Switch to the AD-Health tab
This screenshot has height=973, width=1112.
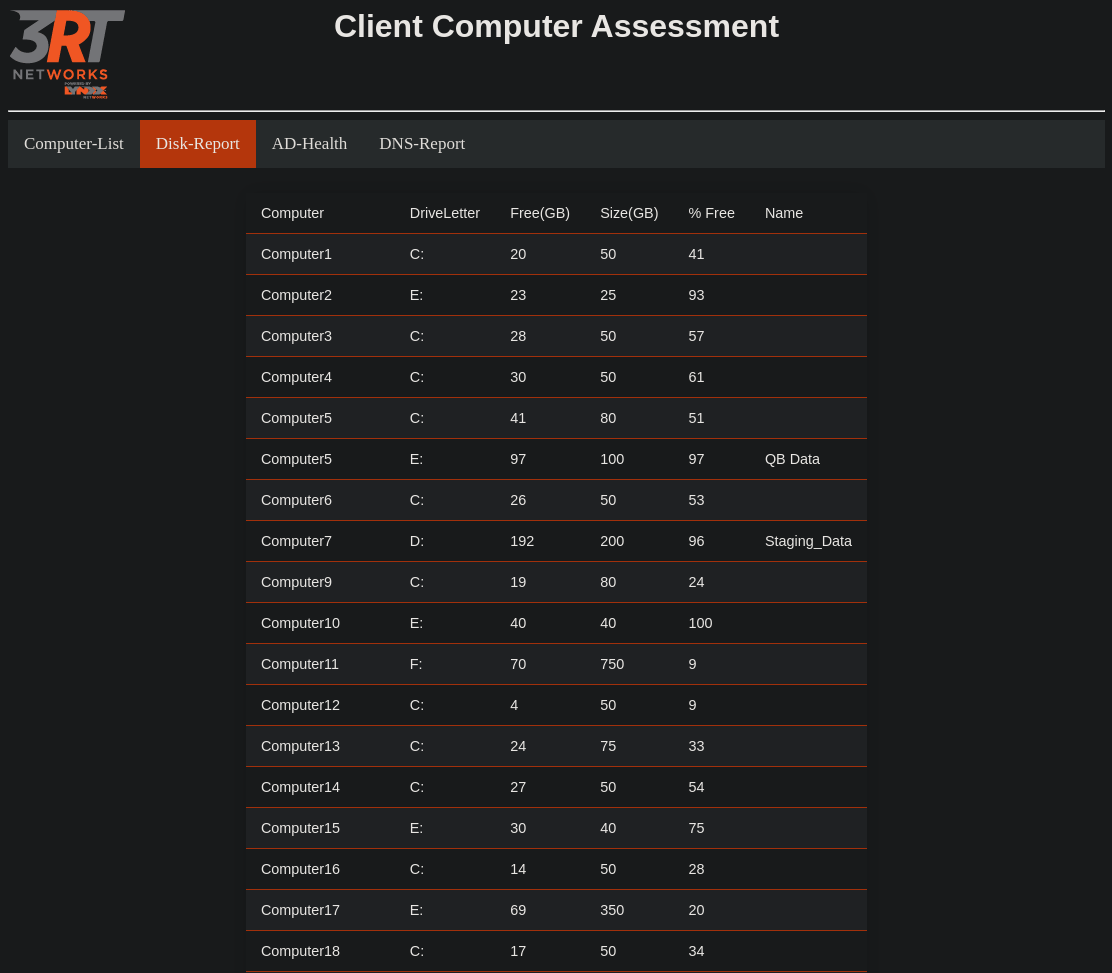[x=309, y=144]
